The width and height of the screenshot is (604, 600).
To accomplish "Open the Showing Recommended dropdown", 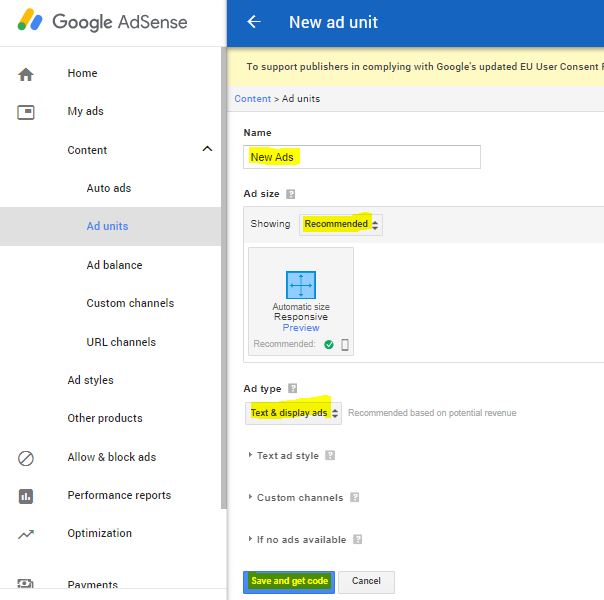I will pos(341,224).
